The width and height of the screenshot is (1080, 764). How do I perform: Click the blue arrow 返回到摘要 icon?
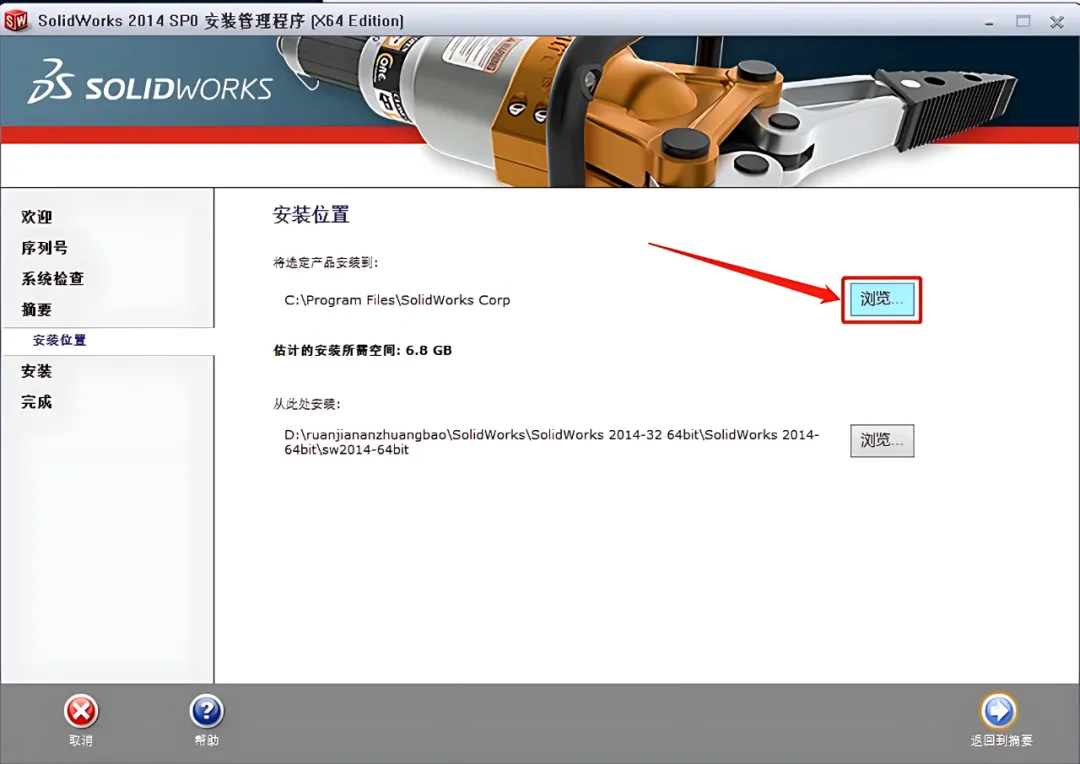click(x=999, y=710)
